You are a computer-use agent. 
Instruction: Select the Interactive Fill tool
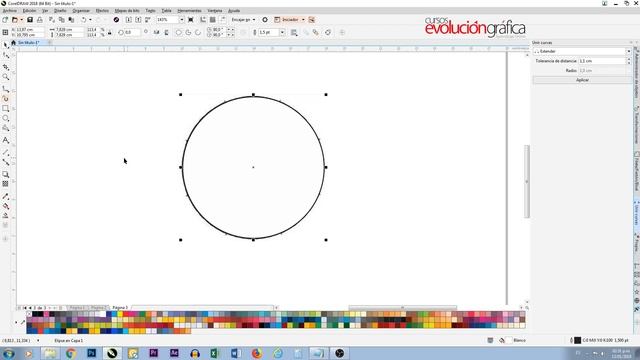(x=6, y=206)
